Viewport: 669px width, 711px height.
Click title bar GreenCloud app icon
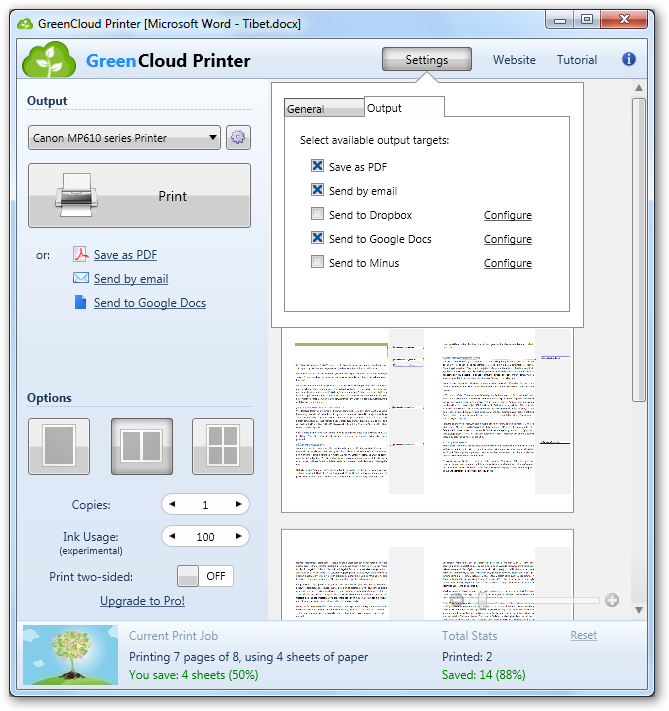coord(25,24)
